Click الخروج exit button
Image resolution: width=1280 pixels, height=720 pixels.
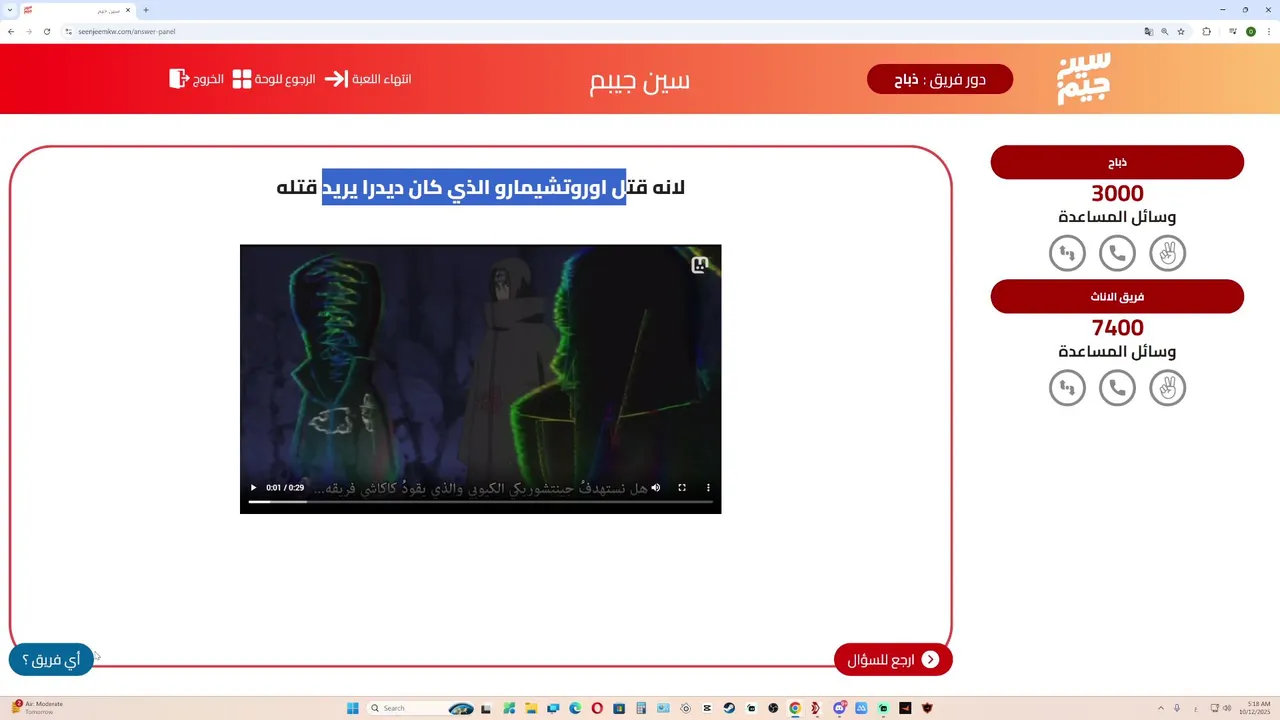coord(196,79)
